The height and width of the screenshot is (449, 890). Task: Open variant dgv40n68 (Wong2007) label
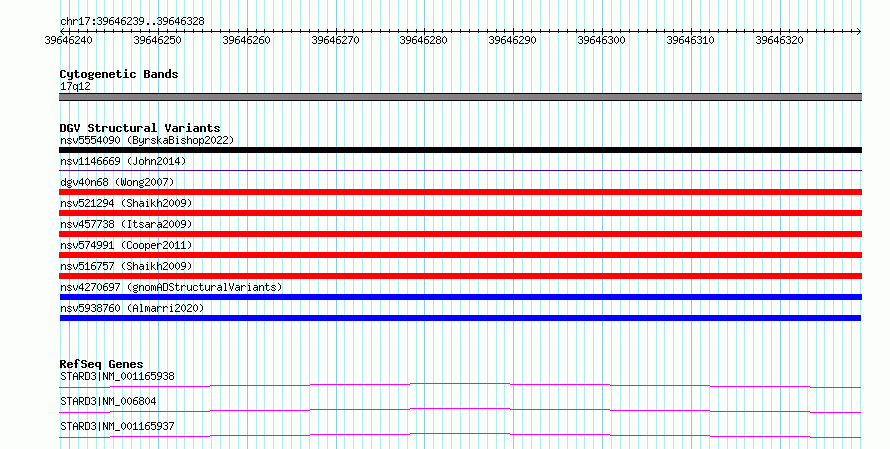(117, 182)
